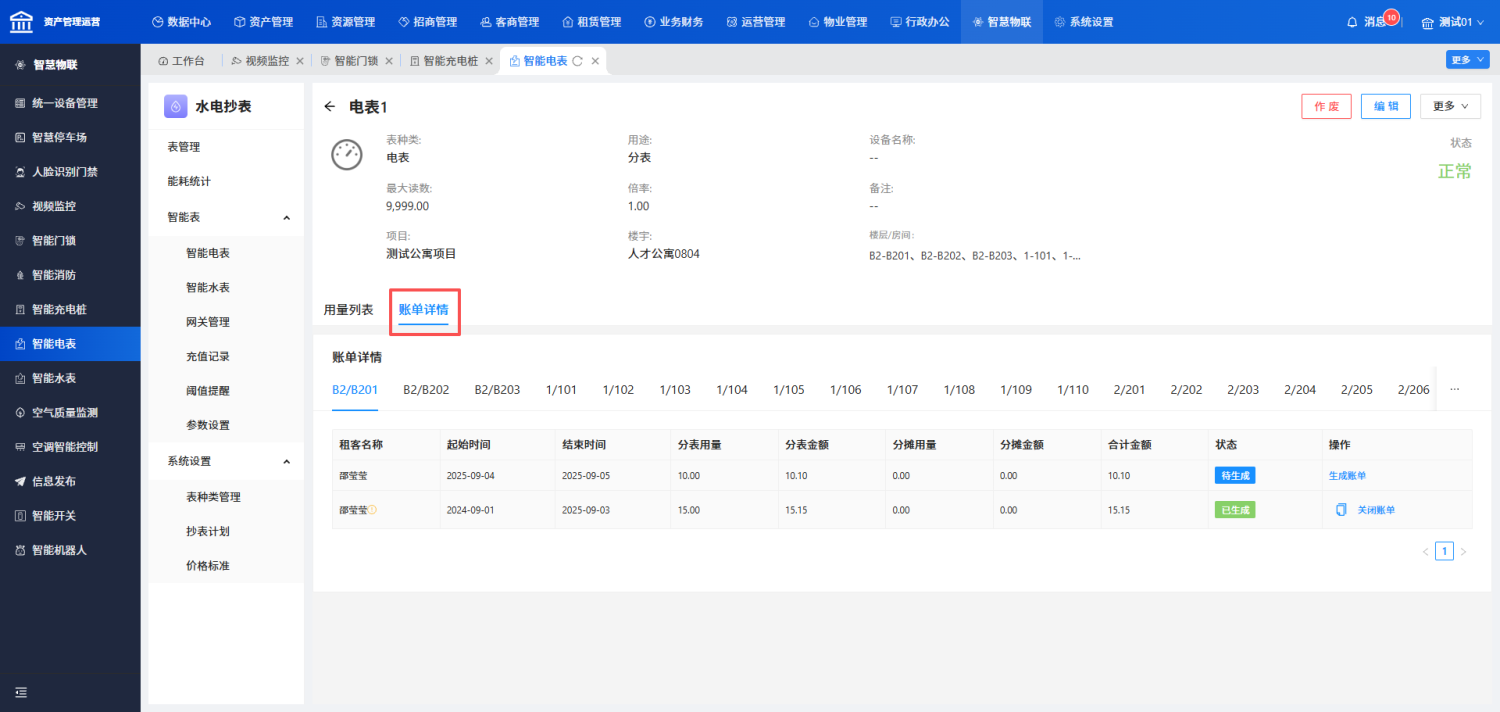Go to 表管理 in submenu
The height and width of the screenshot is (712, 1500).
coord(183,147)
